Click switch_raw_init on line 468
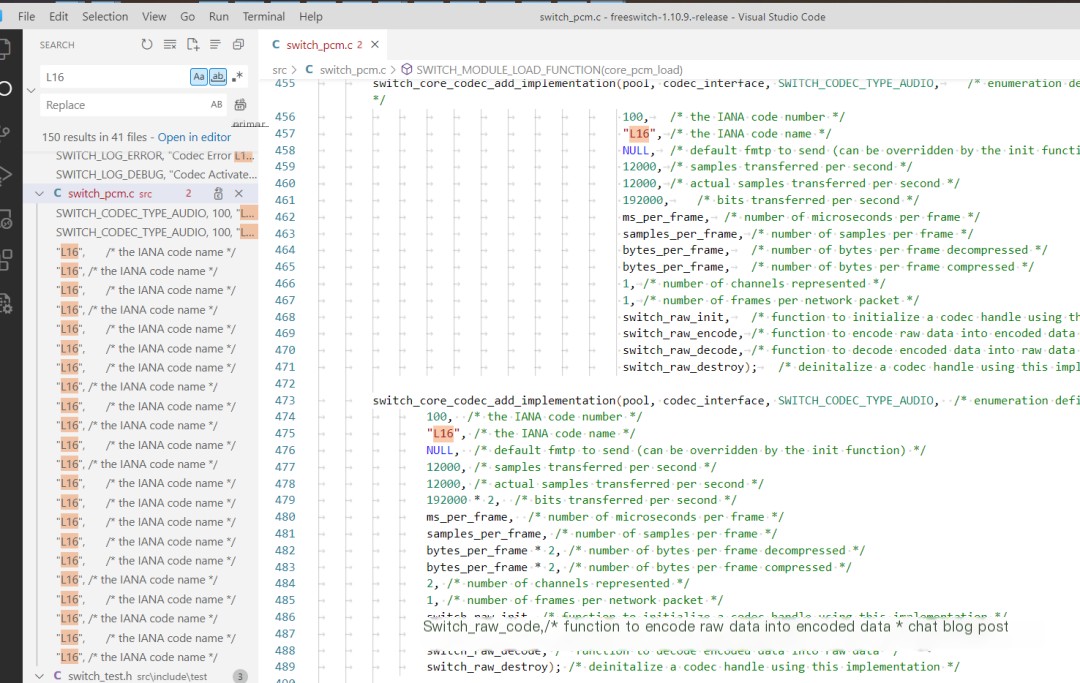Image resolution: width=1080 pixels, height=683 pixels. [673, 317]
